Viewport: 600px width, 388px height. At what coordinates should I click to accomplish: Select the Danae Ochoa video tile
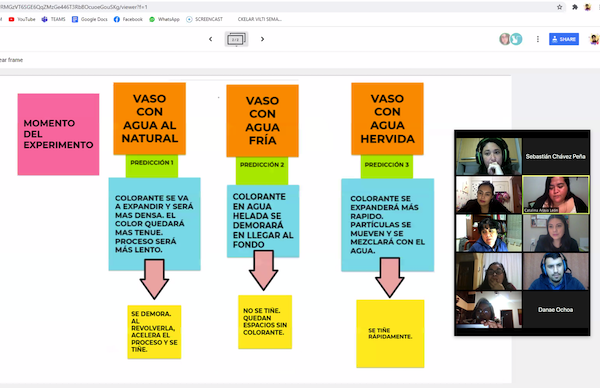tap(556, 310)
